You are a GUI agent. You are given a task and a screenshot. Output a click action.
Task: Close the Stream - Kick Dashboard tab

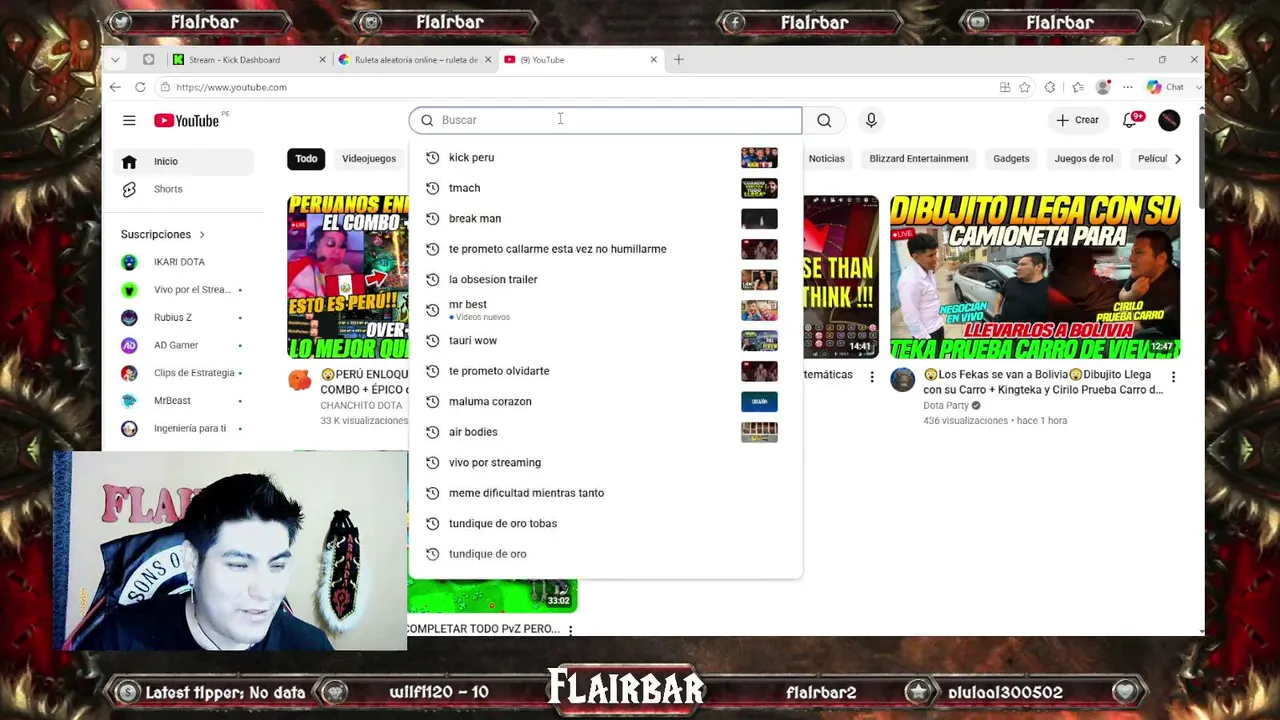click(x=322, y=60)
